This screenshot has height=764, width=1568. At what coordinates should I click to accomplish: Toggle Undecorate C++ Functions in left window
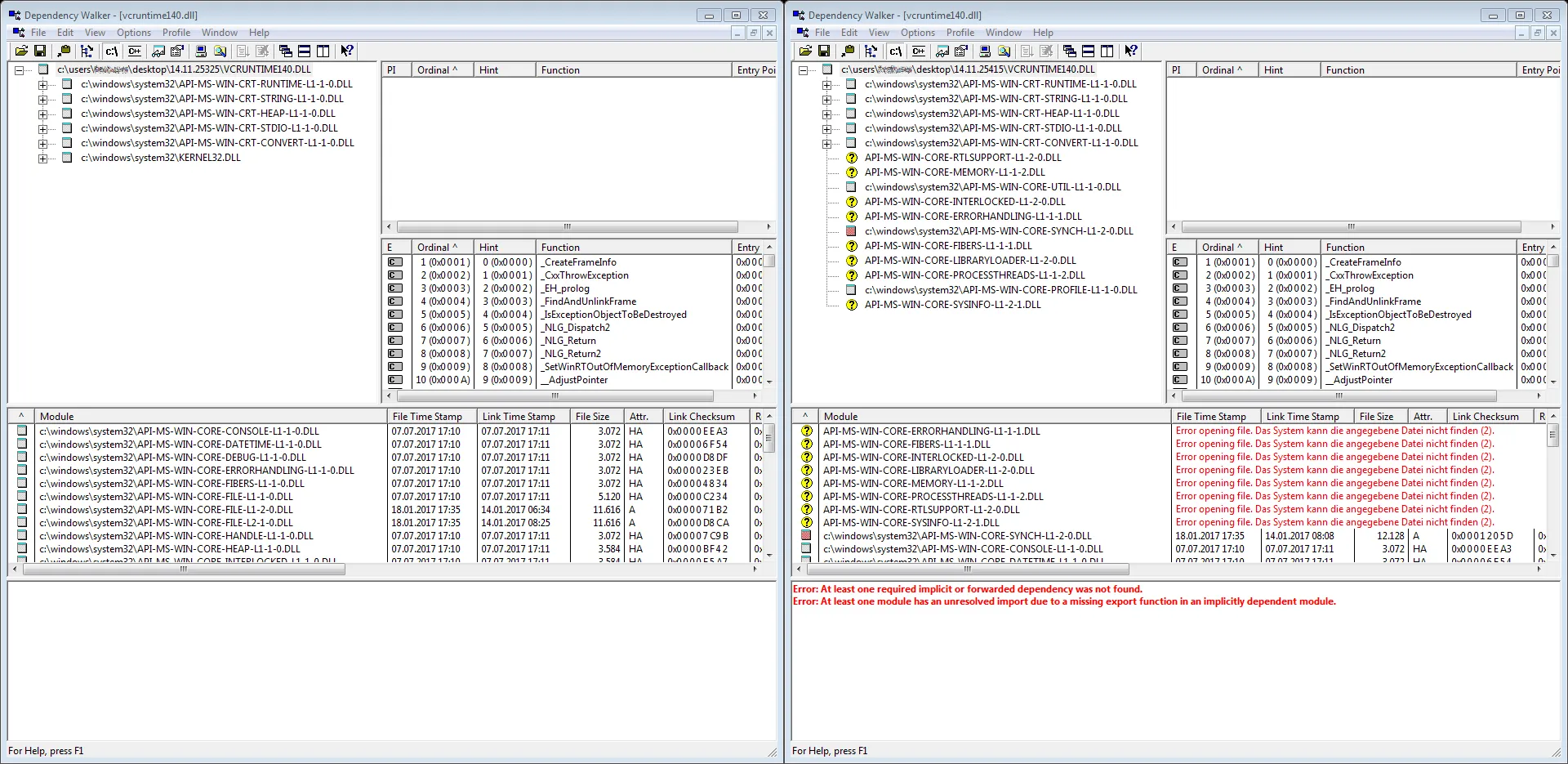pyautogui.click(x=135, y=51)
